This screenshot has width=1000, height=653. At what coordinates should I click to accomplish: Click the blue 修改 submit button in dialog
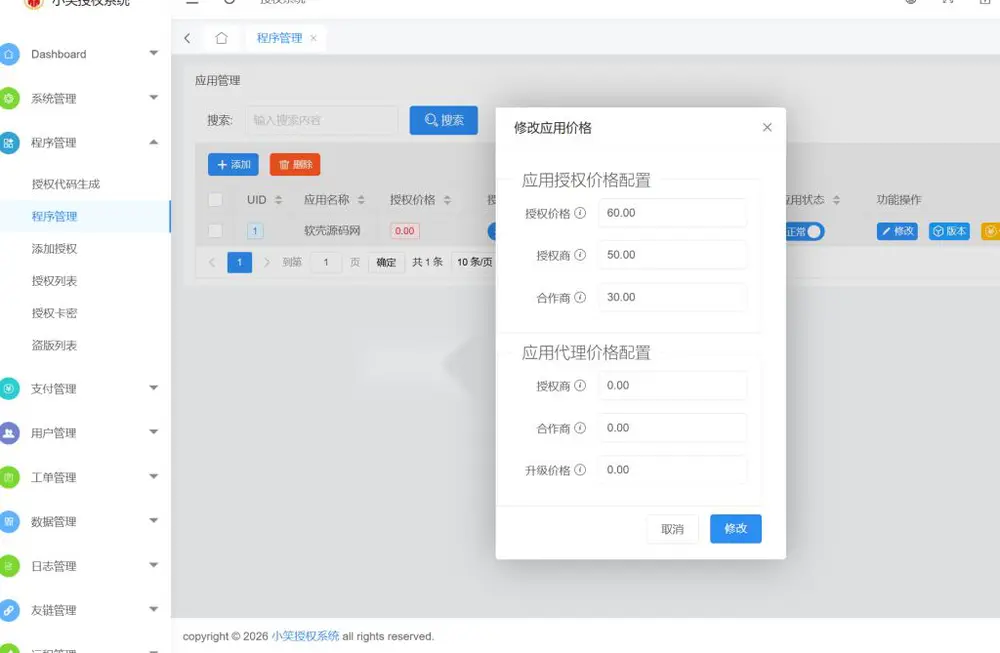pos(735,529)
